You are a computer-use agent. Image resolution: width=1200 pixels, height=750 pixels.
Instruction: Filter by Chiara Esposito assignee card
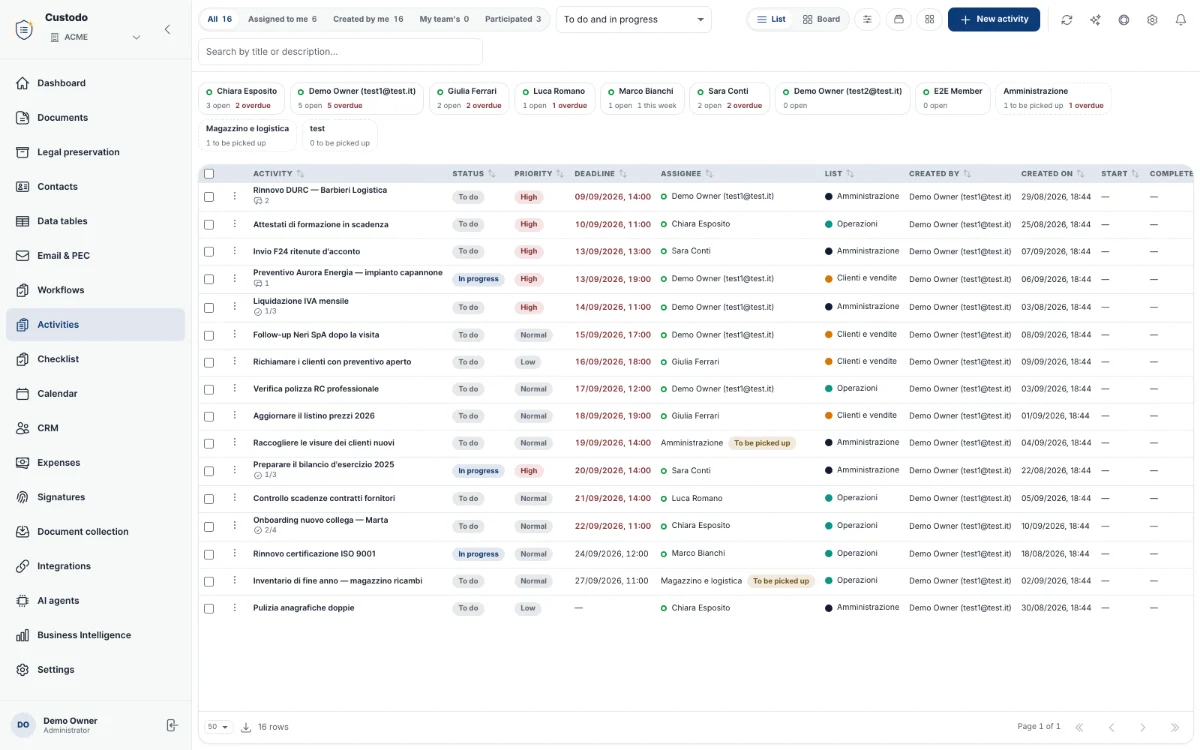[241, 98]
